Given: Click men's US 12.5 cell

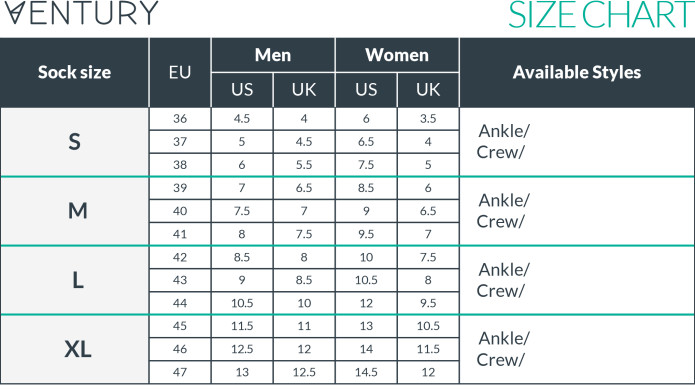Looking at the screenshot, I should click(x=242, y=349).
